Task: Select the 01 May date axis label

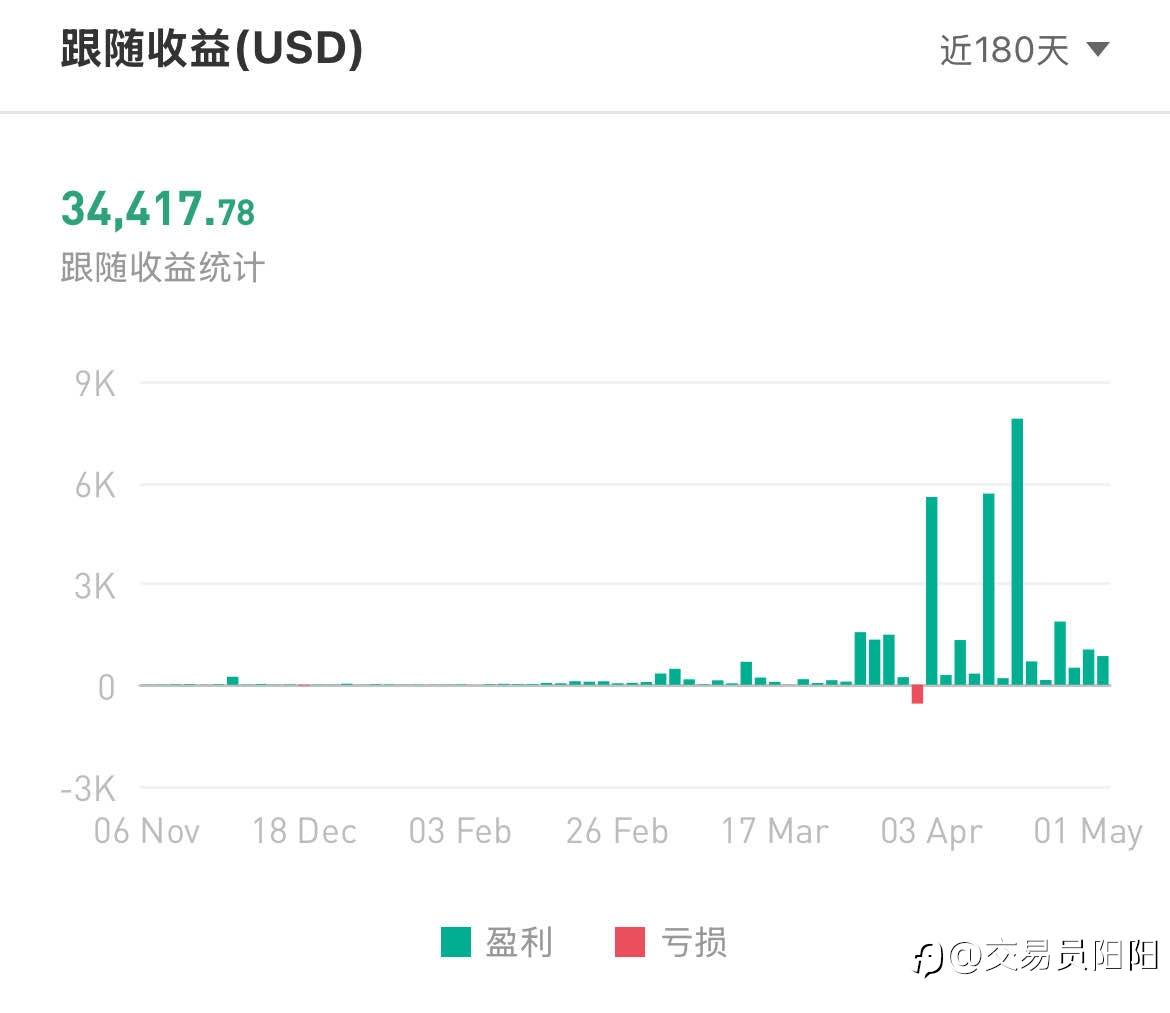Action: (x=1088, y=831)
